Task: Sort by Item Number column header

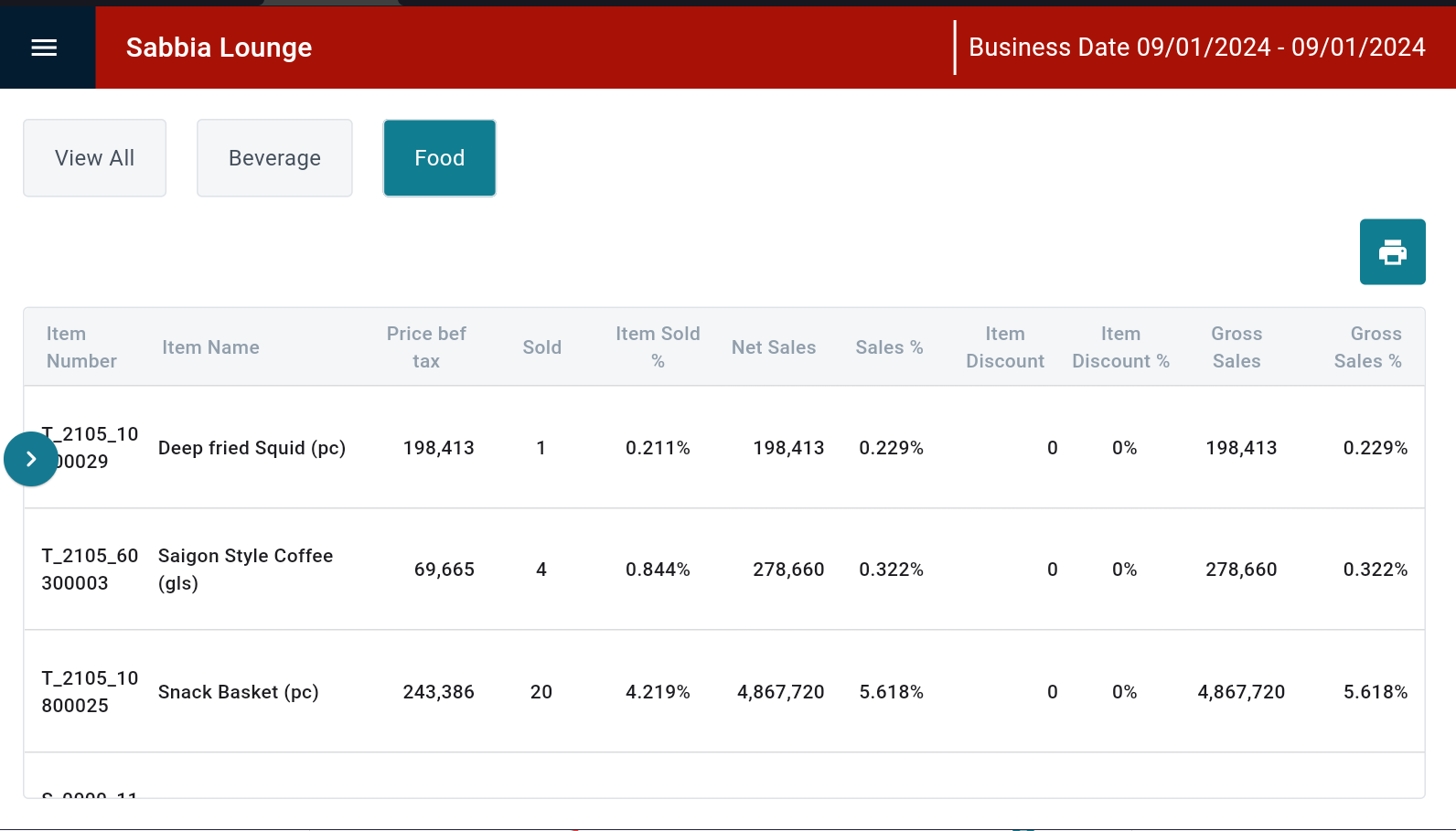Action: pos(81,347)
